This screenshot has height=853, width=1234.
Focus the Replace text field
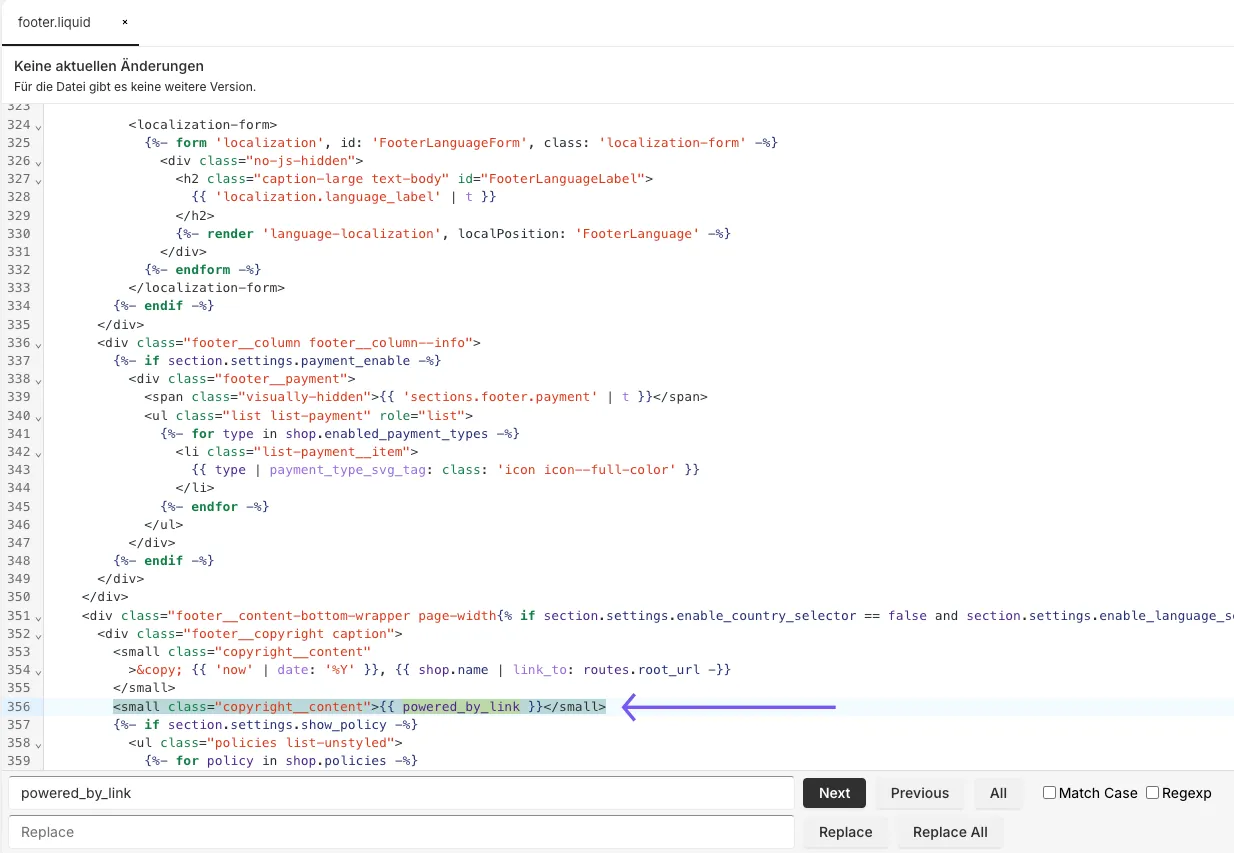point(401,832)
